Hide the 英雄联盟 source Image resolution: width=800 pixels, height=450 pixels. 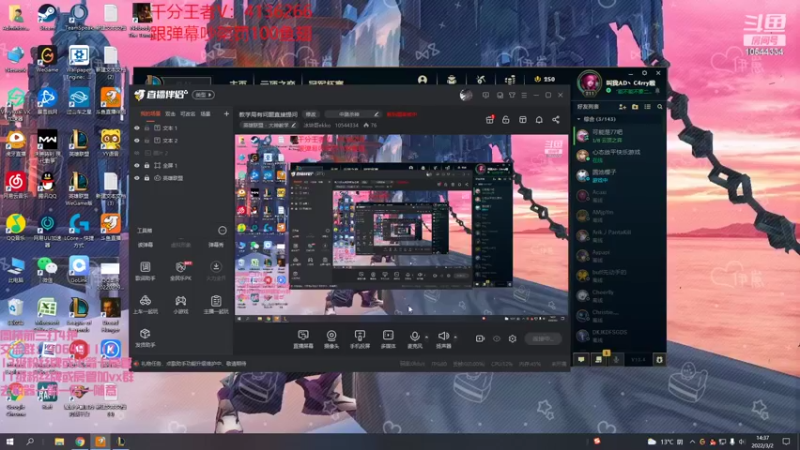click(137, 178)
